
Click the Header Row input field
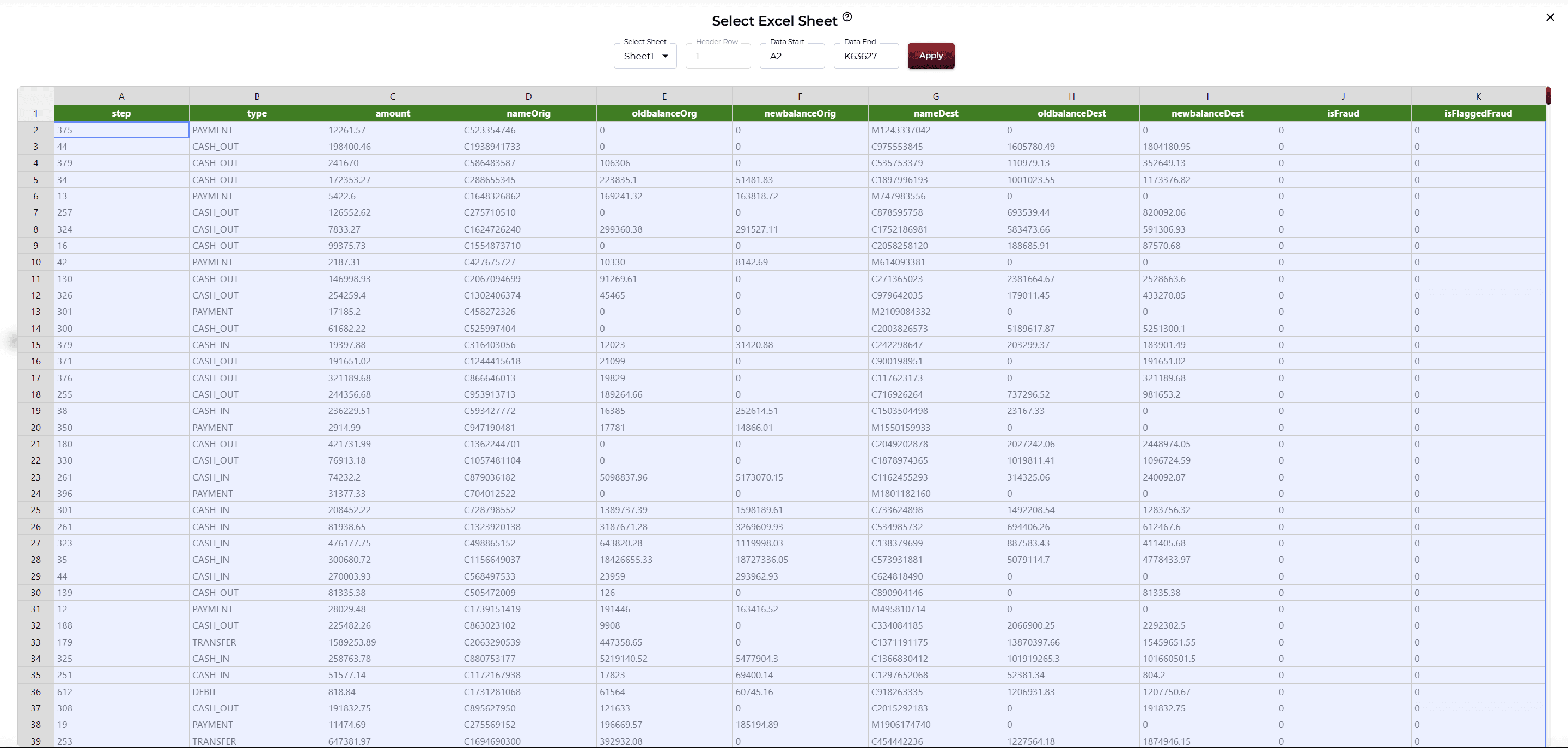tap(718, 56)
